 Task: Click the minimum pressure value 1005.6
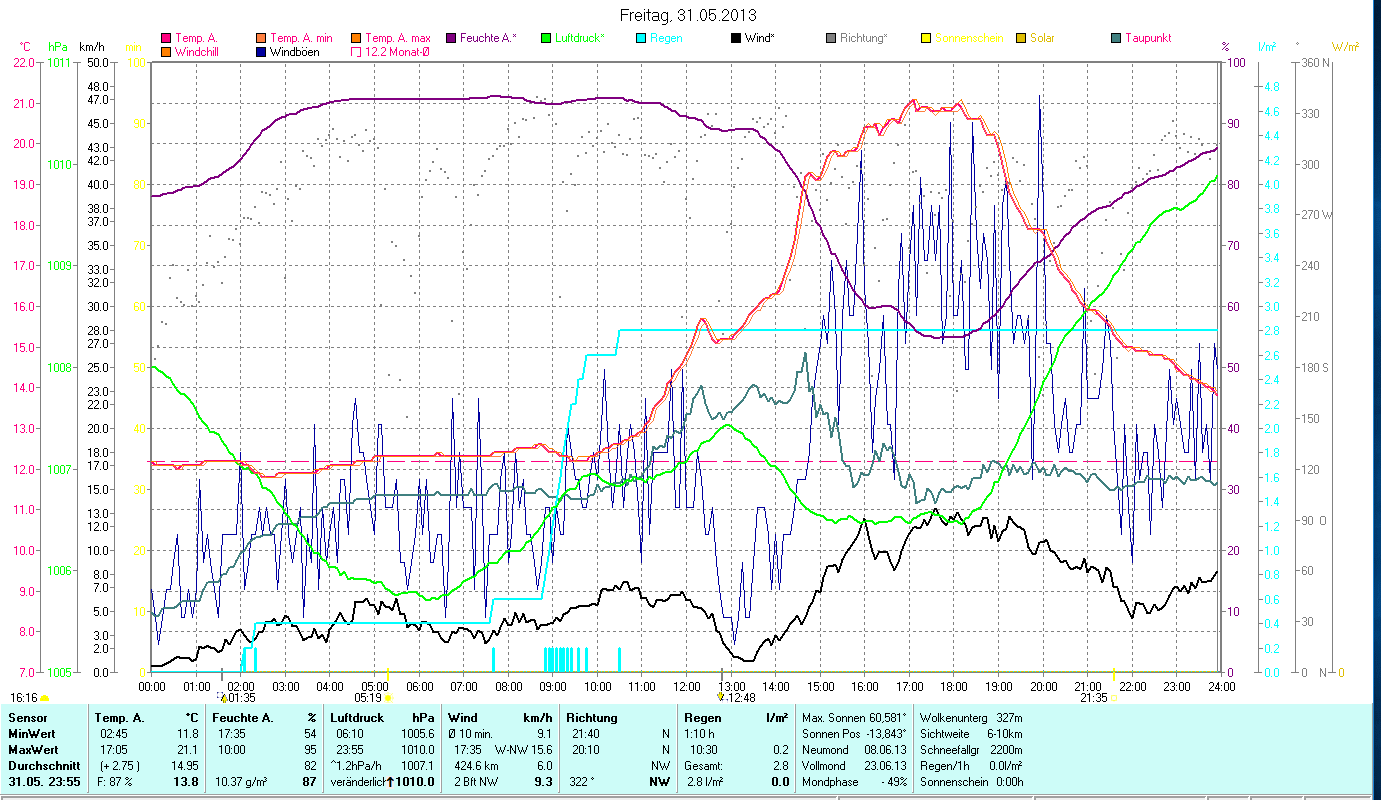tap(418, 733)
